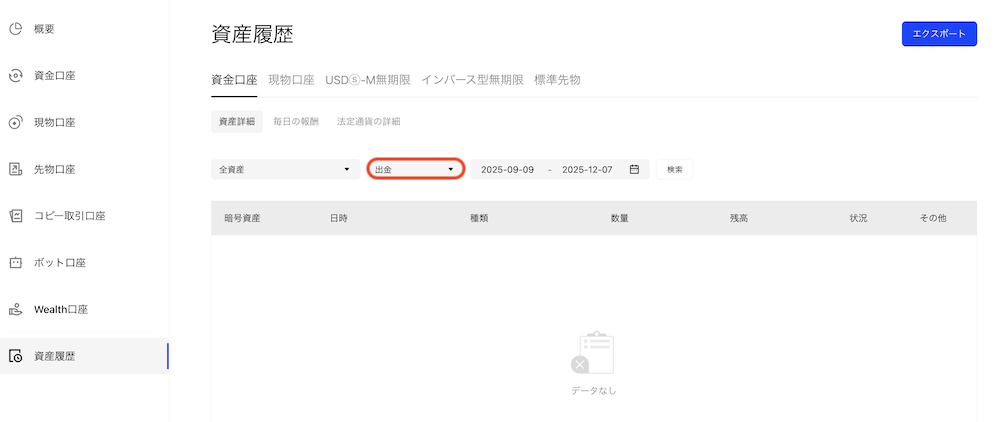Open the 出金 transaction type dropdown
The width and height of the screenshot is (1000, 422).
pos(414,170)
